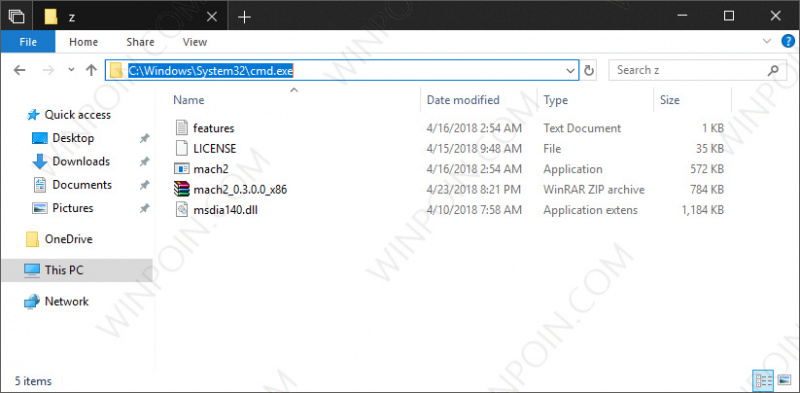800x393 pixels.
Task: Click the OneDrive folder icon
Action: [x=32, y=239]
